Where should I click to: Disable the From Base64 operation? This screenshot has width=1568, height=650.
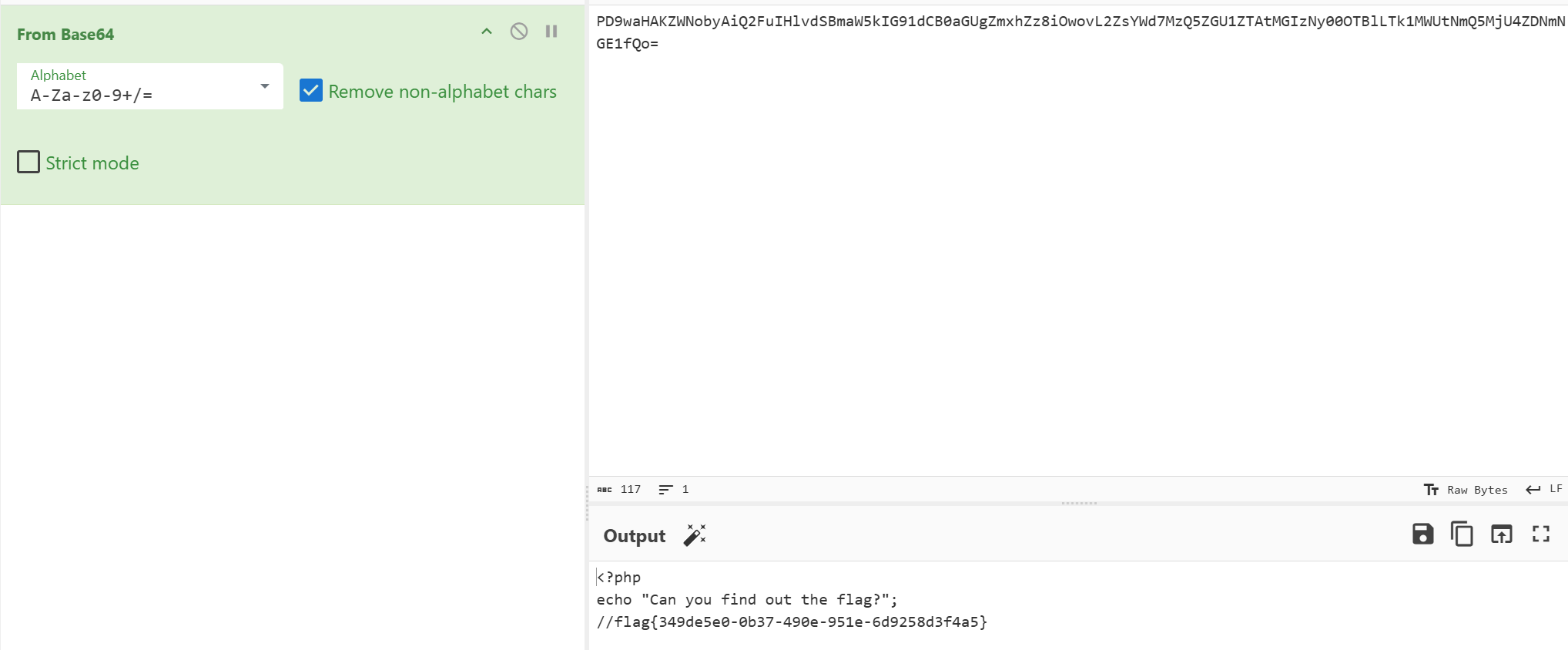pos(518,31)
